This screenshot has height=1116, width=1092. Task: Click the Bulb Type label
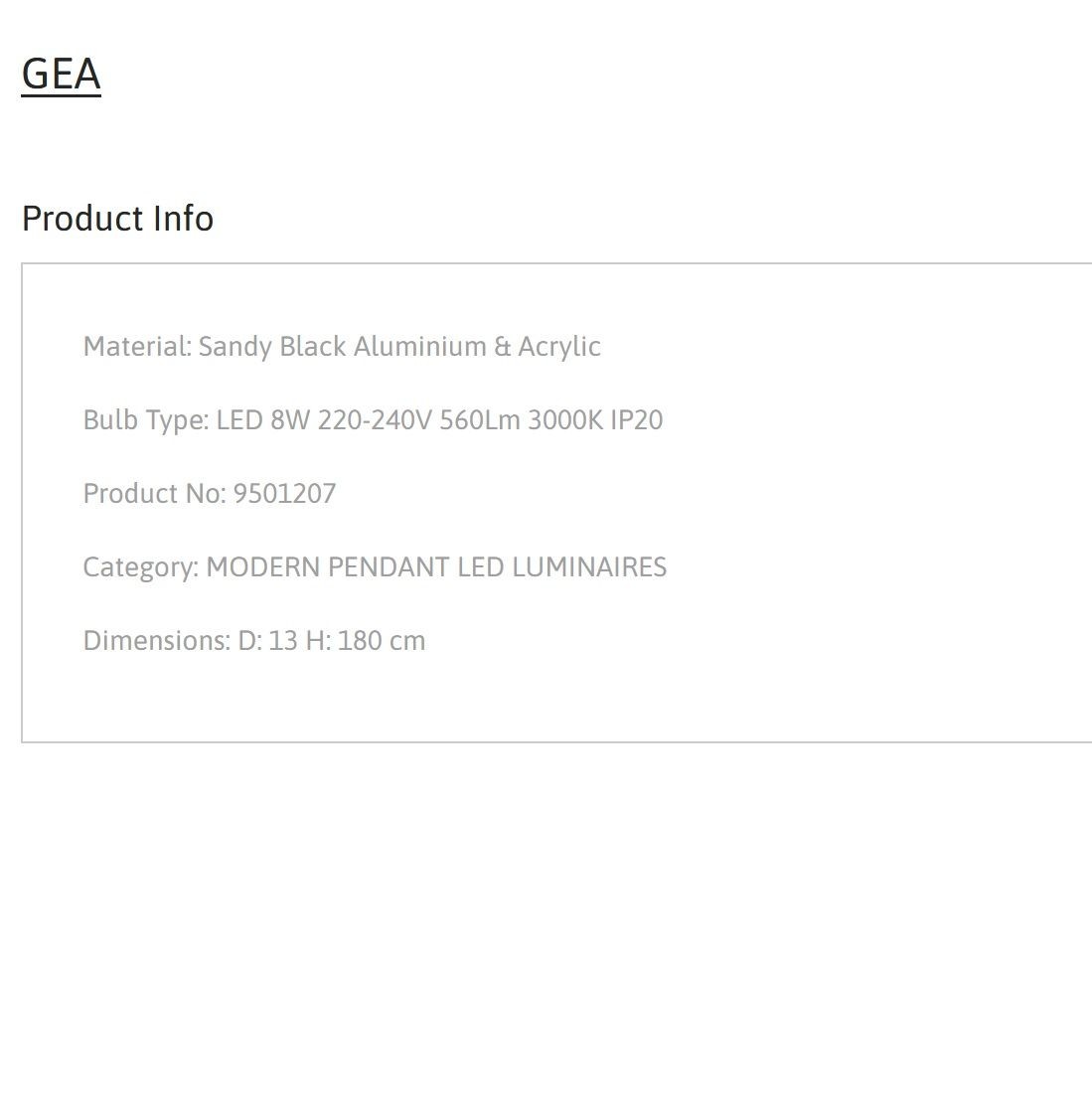pos(146,420)
